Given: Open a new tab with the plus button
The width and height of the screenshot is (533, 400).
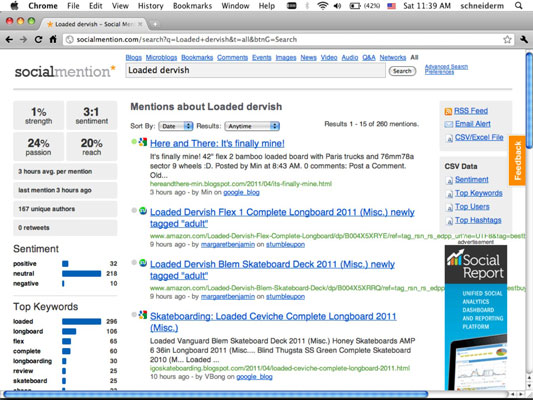Looking at the screenshot, I should tap(155, 24).
